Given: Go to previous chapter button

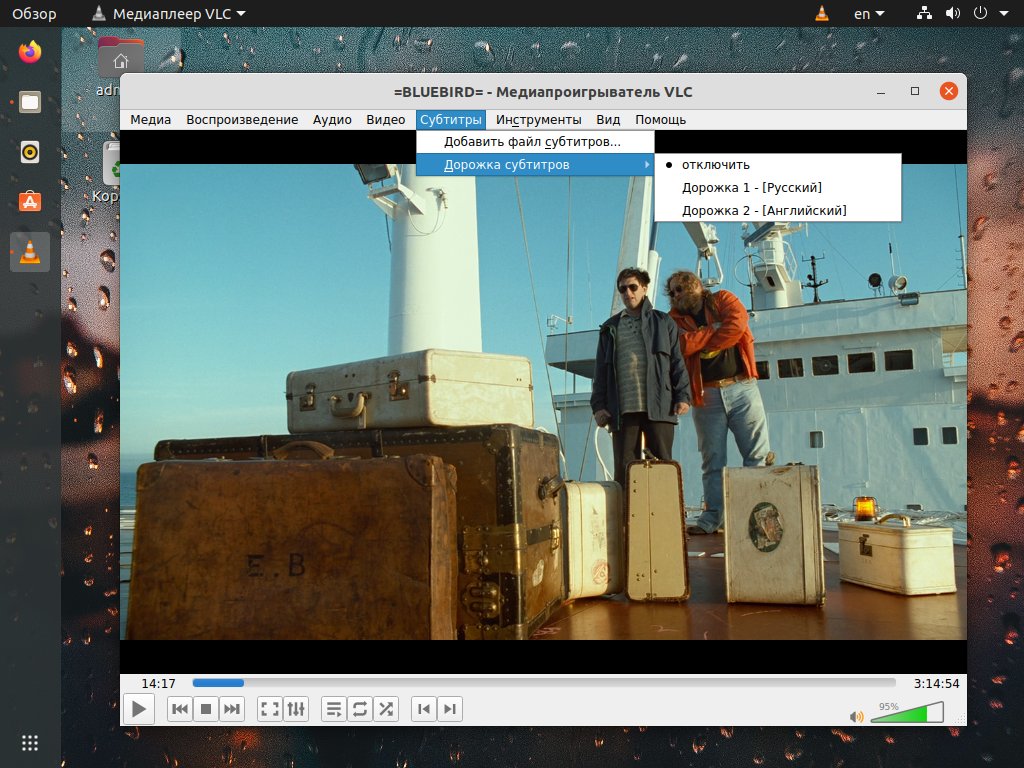Looking at the screenshot, I should pyautogui.click(x=424, y=709).
